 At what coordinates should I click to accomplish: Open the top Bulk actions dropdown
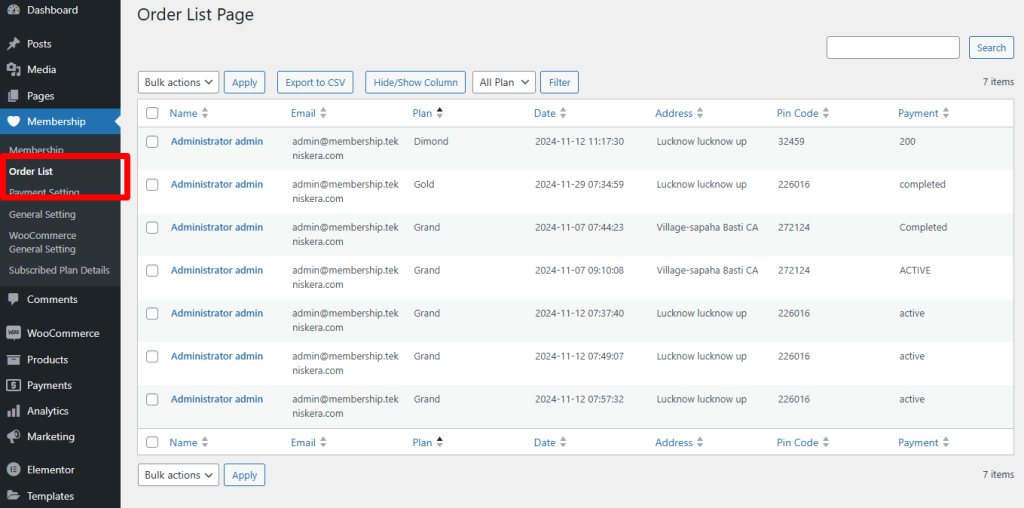[178, 83]
